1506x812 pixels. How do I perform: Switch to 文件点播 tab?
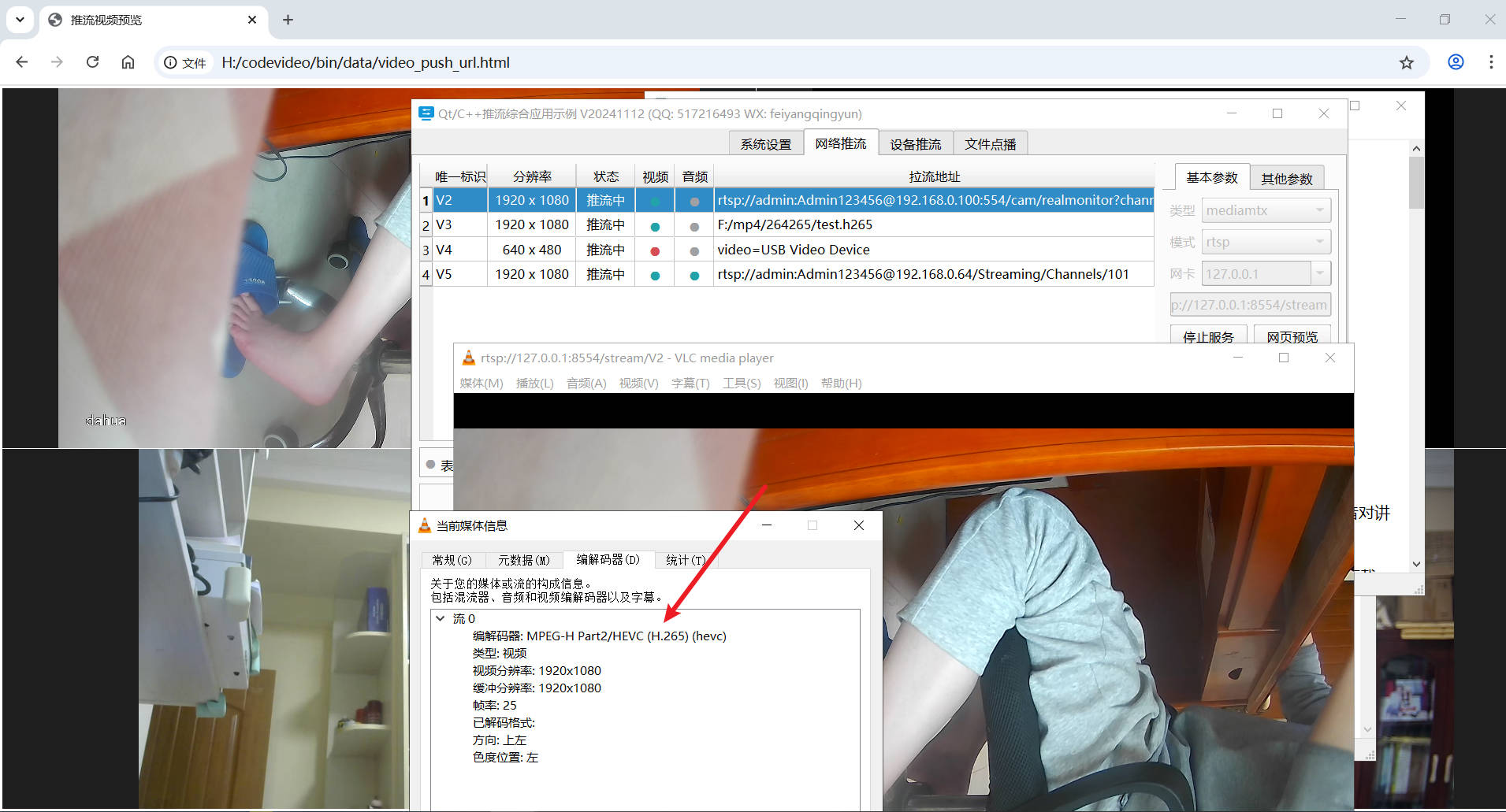click(991, 144)
